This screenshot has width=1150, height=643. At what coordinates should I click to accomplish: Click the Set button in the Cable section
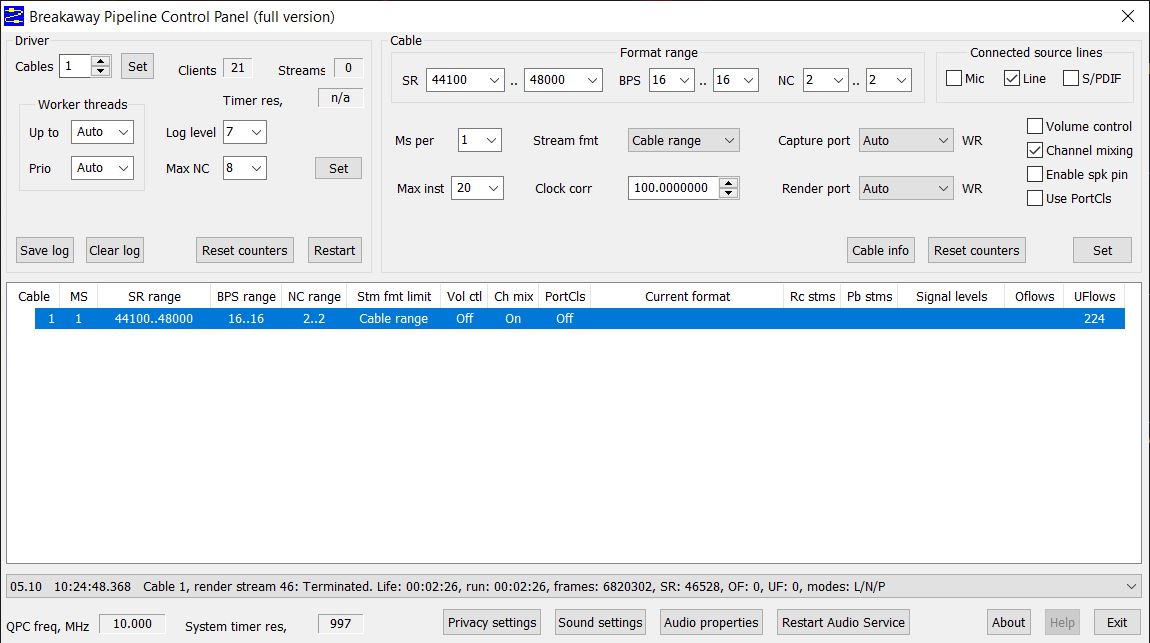point(1102,250)
